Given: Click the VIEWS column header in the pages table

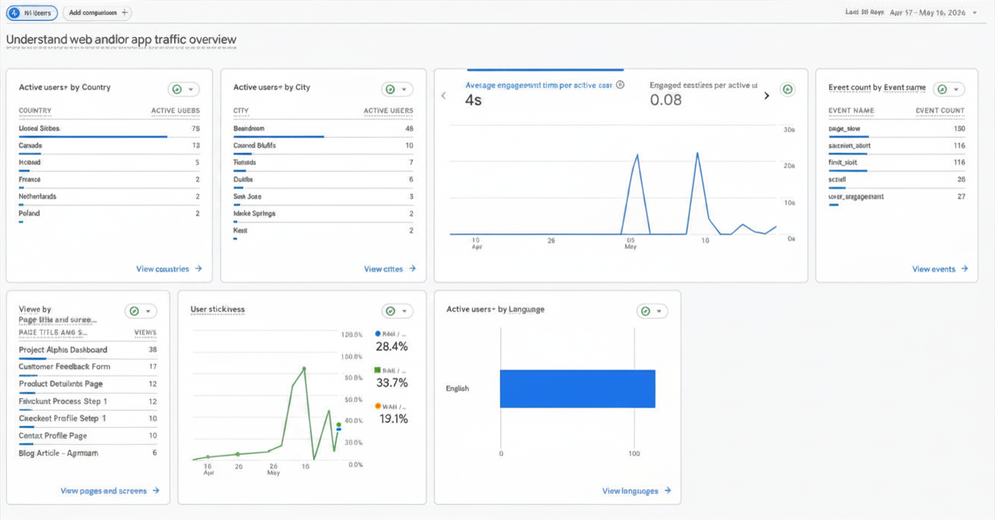Looking at the screenshot, I should [x=145, y=333].
